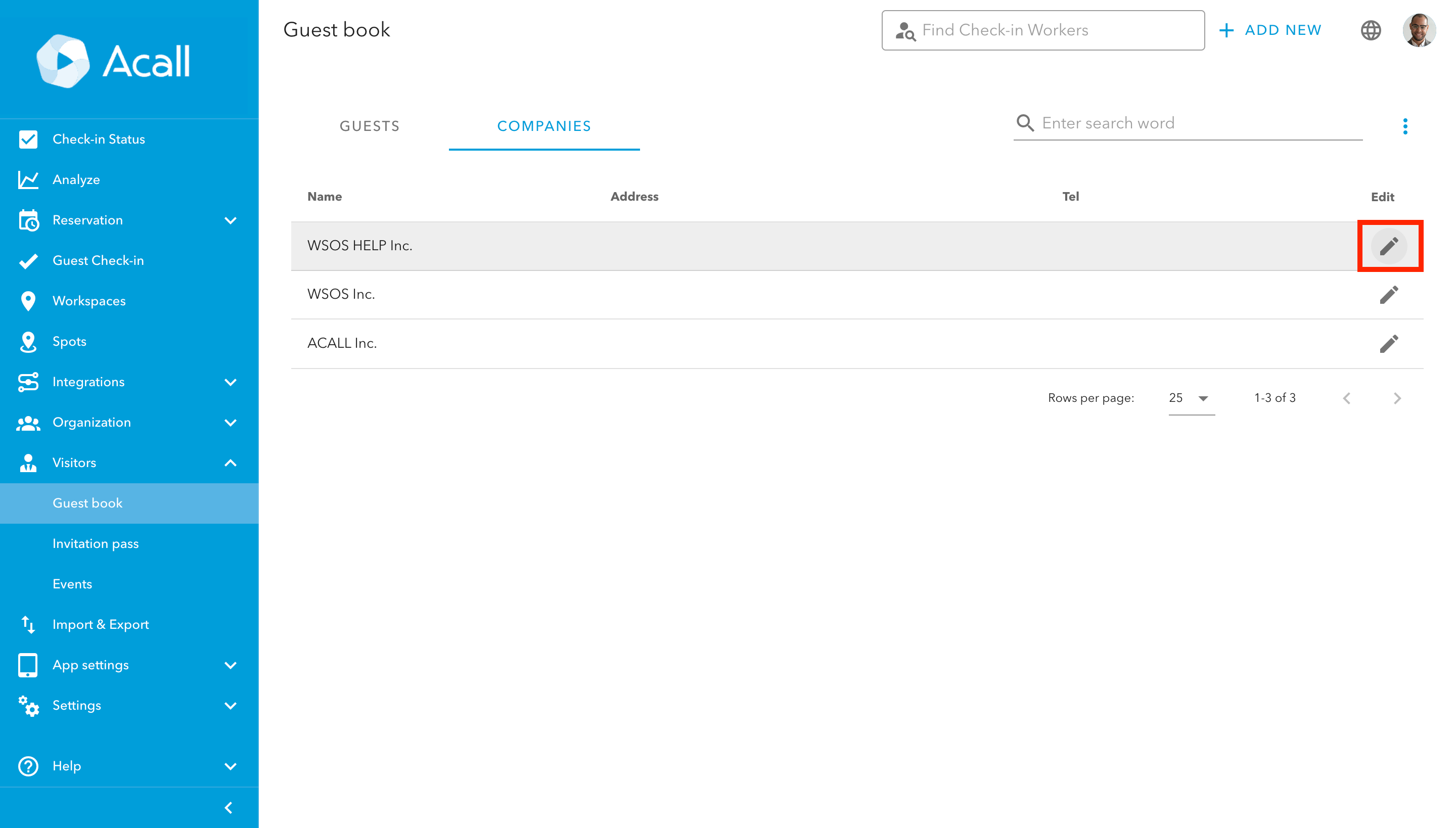This screenshot has width=1456, height=828.
Task: Collapse the Visitors submenu chevron
Action: (x=231, y=463)
